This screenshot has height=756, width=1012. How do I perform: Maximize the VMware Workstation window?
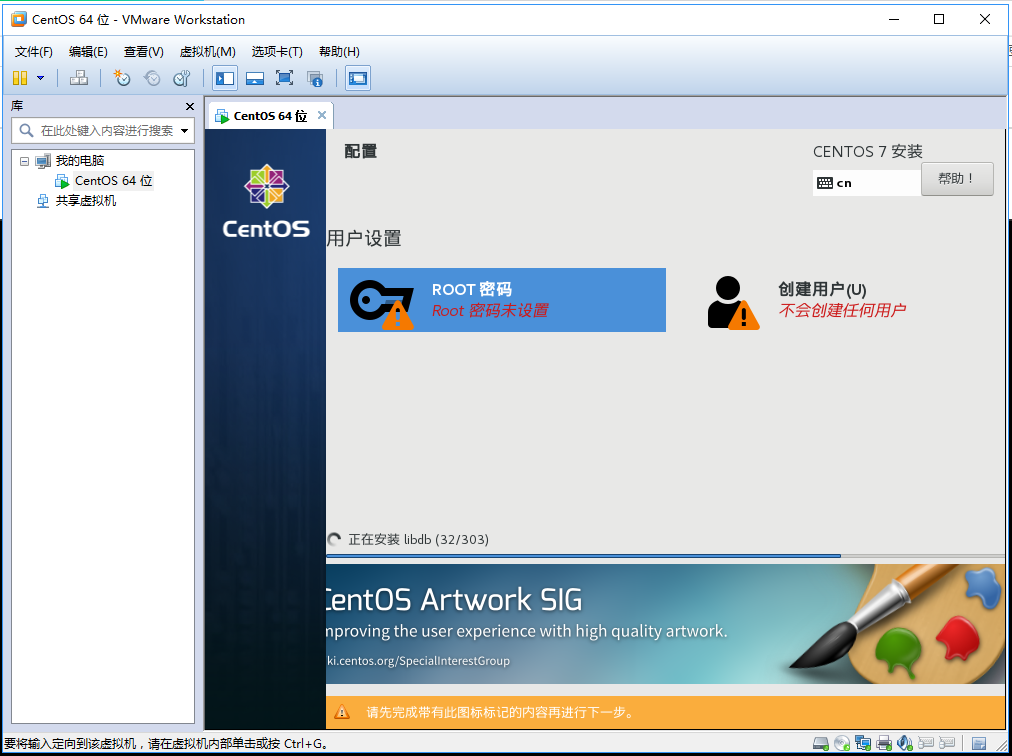pos(939,19)
